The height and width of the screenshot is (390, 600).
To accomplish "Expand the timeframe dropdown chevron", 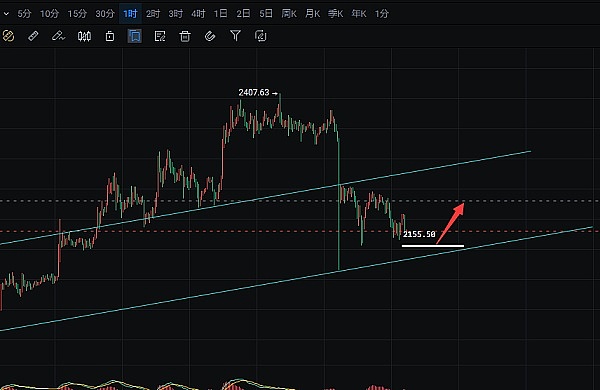I will pos(6,14).
